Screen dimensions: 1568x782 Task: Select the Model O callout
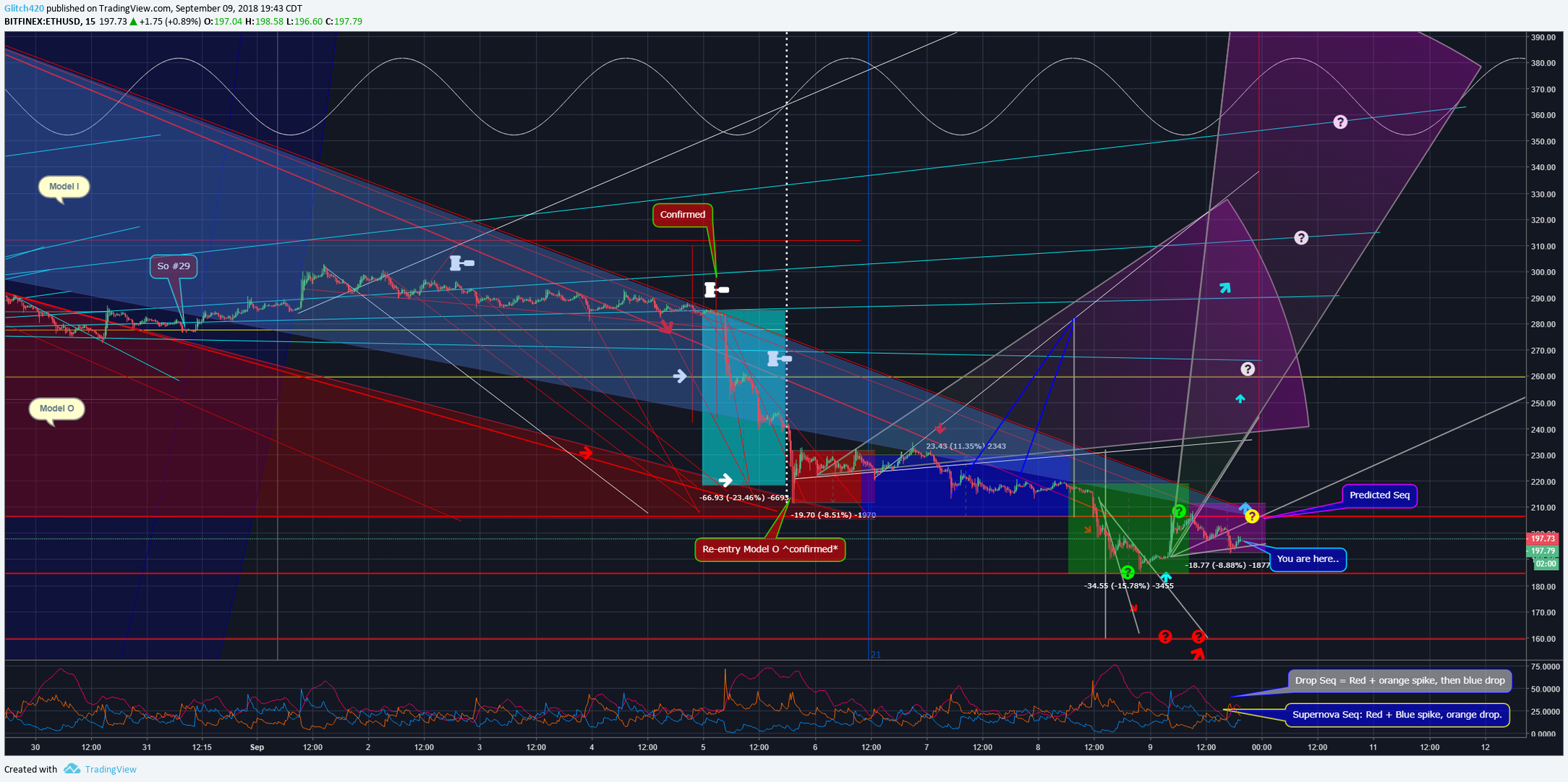tap(56, 409)
